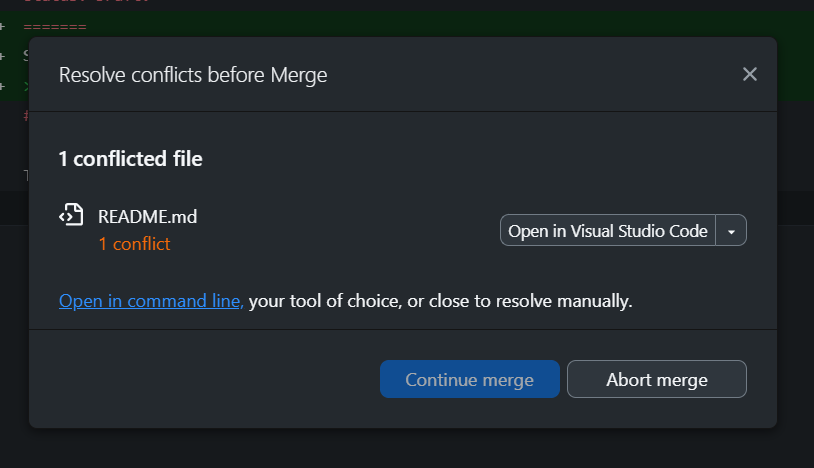
Task: Click the dark backdrop below the dialog
Action: pyautogui.click(x=407, y=448)
